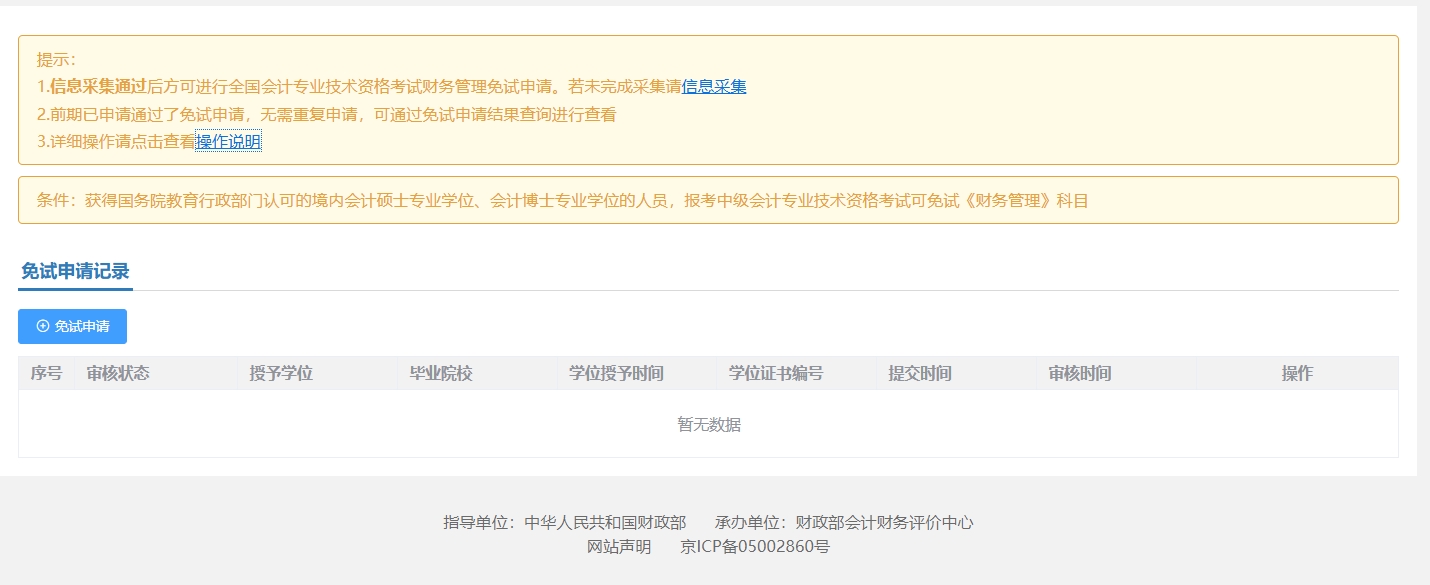
Task: Click the 操作 column header
Action: point(1297,373)
